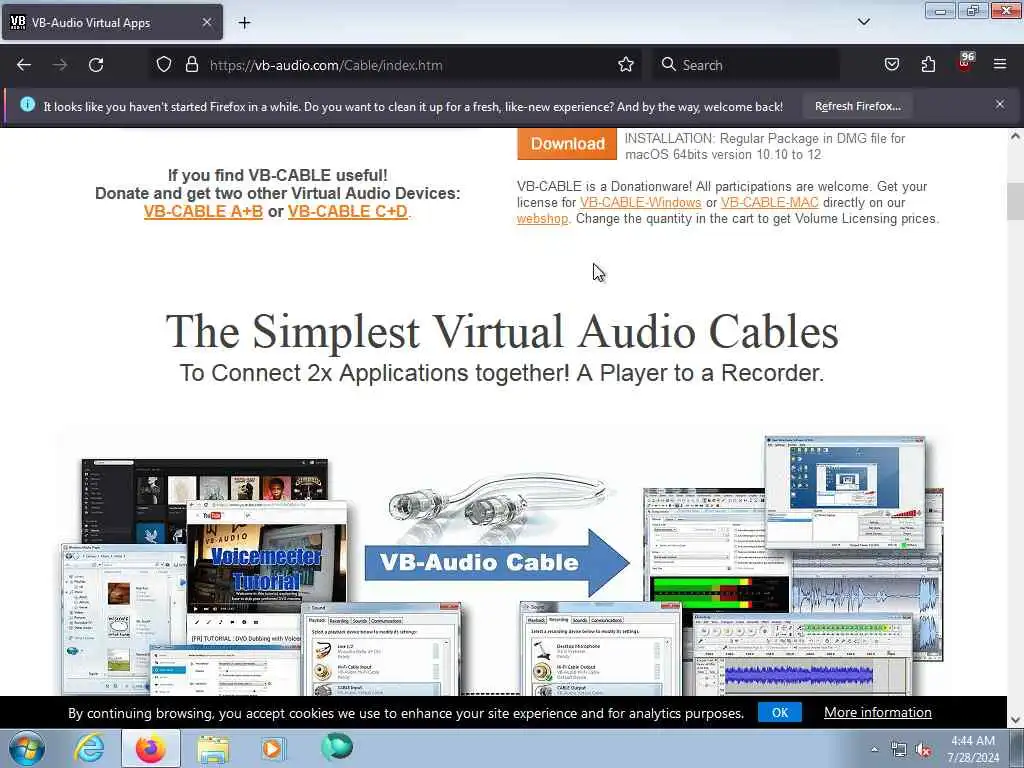Open Windows Explorer folder taskbar icon
Image resolution: width=1024 pixels, height=768 pixels.
(213, 749)
